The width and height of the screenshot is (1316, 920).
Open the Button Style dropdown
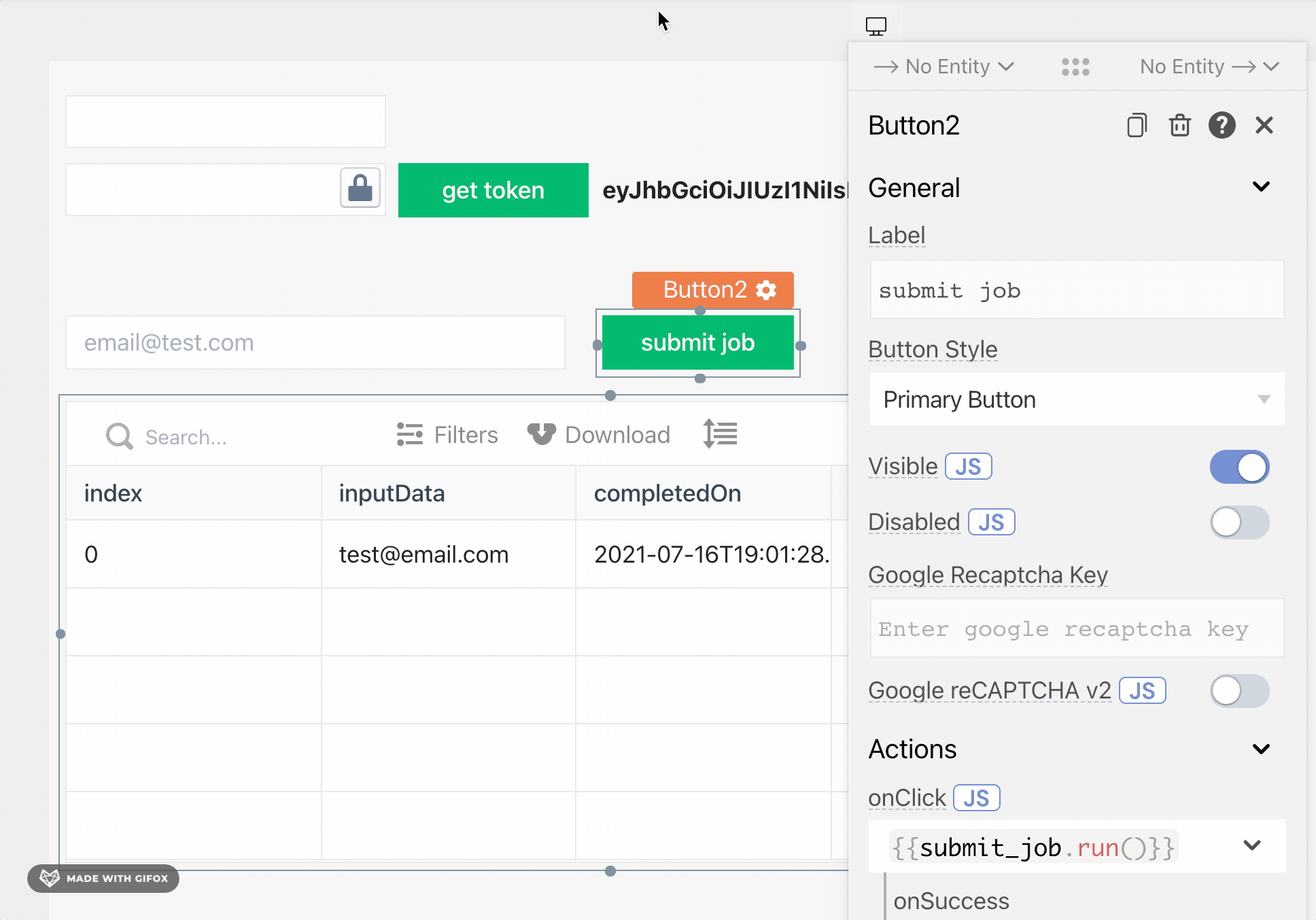point(1076,400)
